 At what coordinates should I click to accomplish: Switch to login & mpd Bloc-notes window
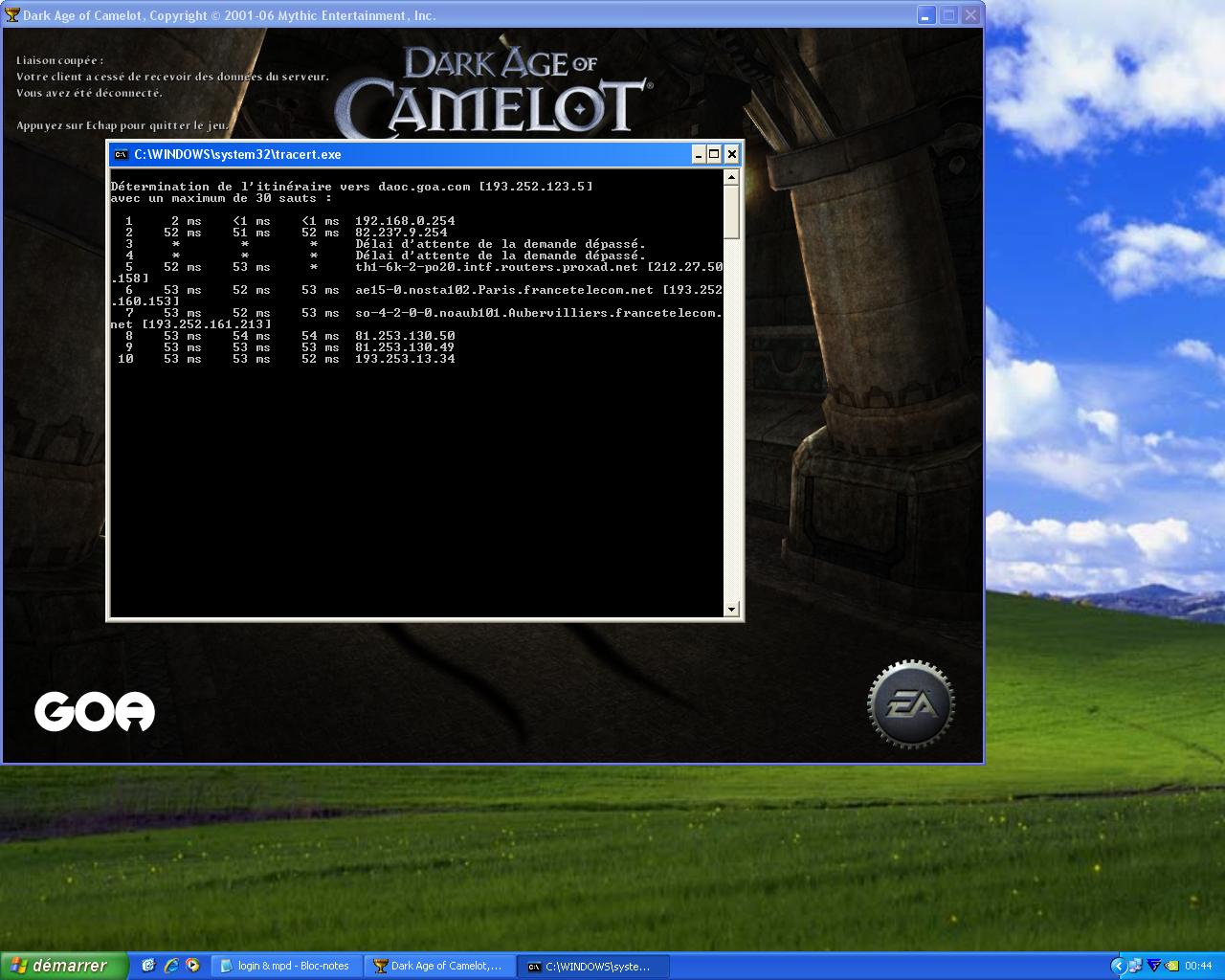[285, 966]
